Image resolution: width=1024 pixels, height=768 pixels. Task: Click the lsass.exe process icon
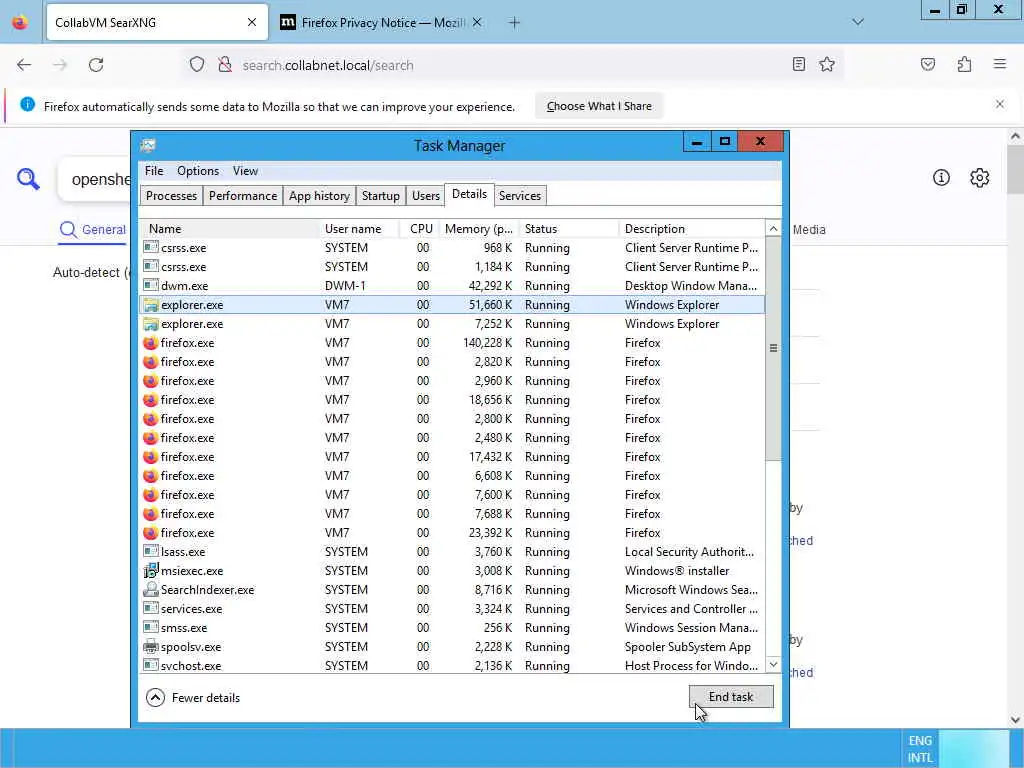(151, 552)
